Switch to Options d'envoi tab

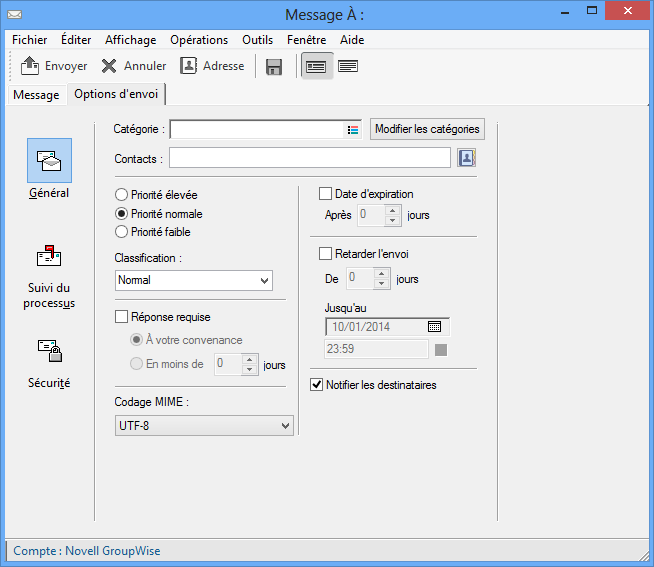[x=116, y=94]
